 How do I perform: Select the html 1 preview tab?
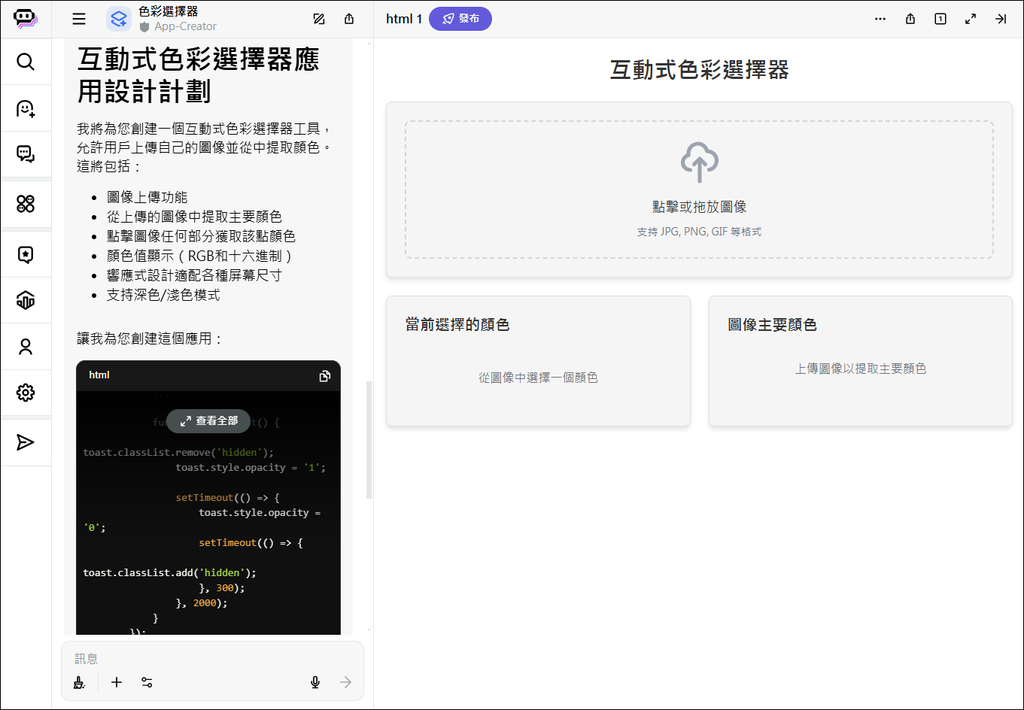pos(404,19)
